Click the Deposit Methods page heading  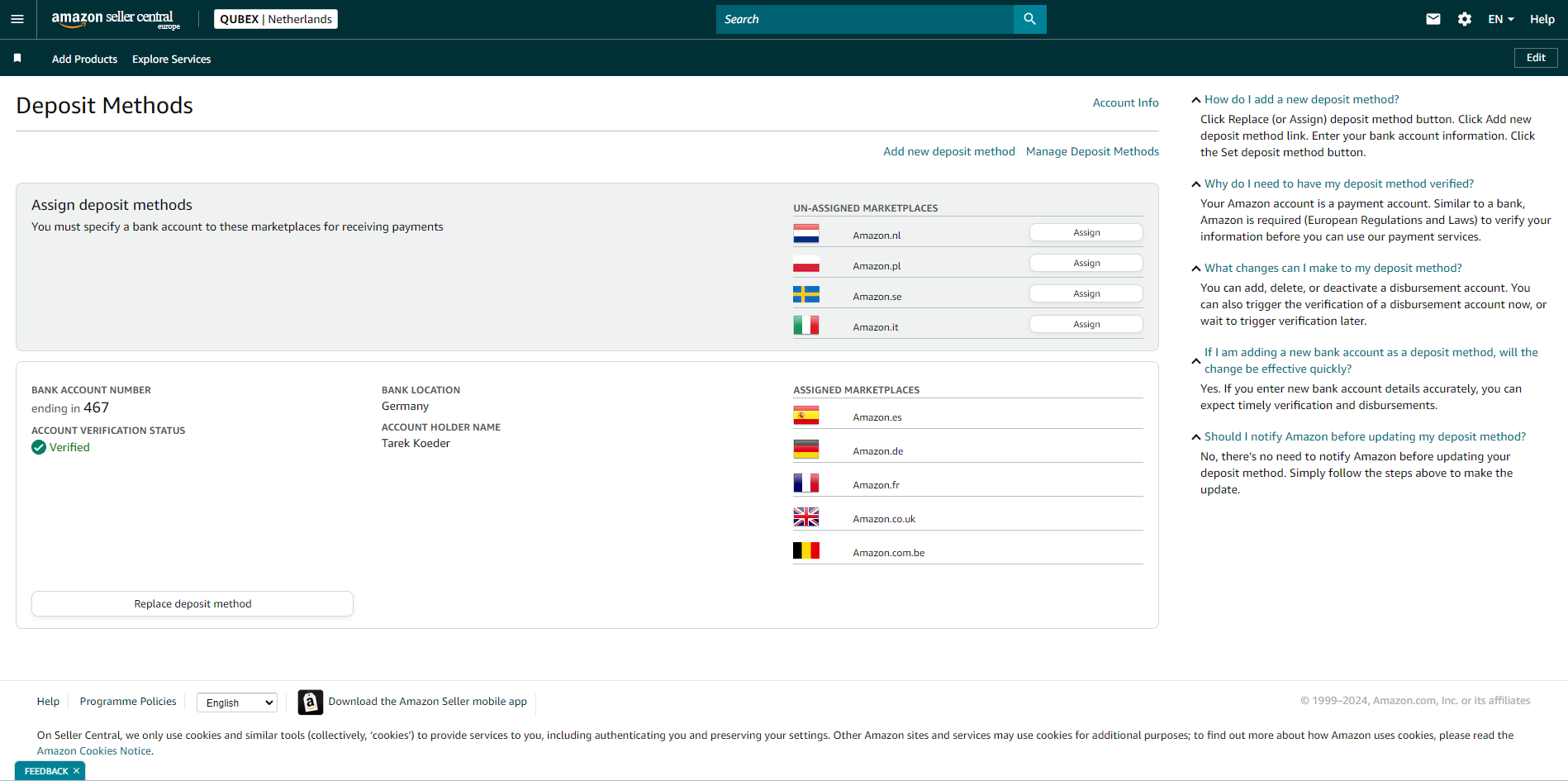[104, 106]
